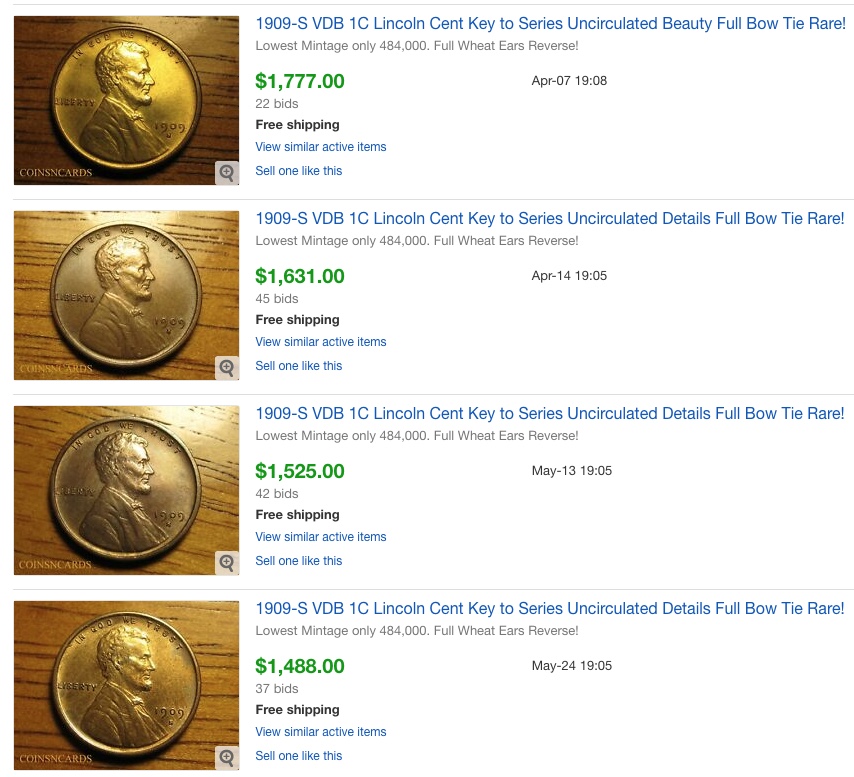Screen dimensions: 854x777
Task: Open the coin thumbnail for the $1,777.00 listing
Action: 126,100
